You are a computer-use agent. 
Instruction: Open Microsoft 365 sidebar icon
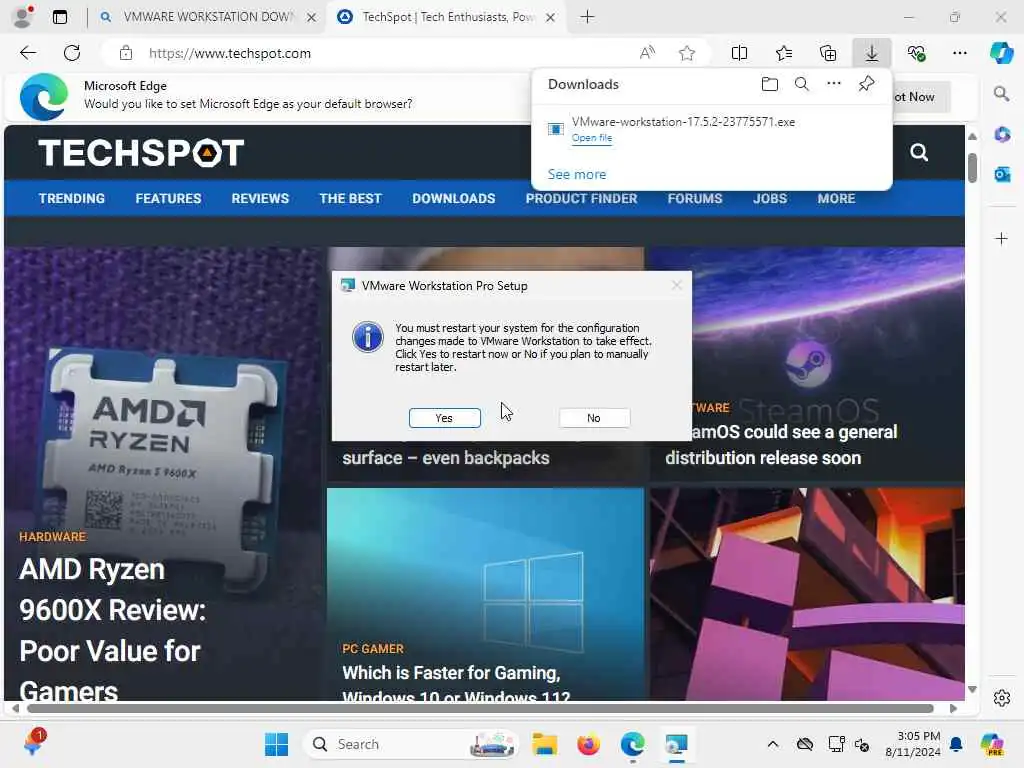tap(1002, 135)
